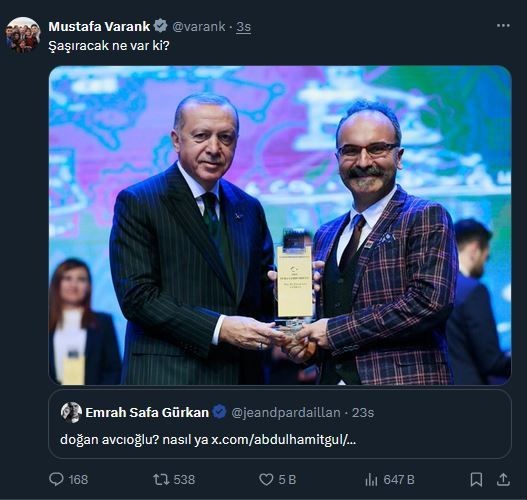Viewport: 527px width, 500px height.
Task: Like the tweet with the heart icon
Action: 266,480
